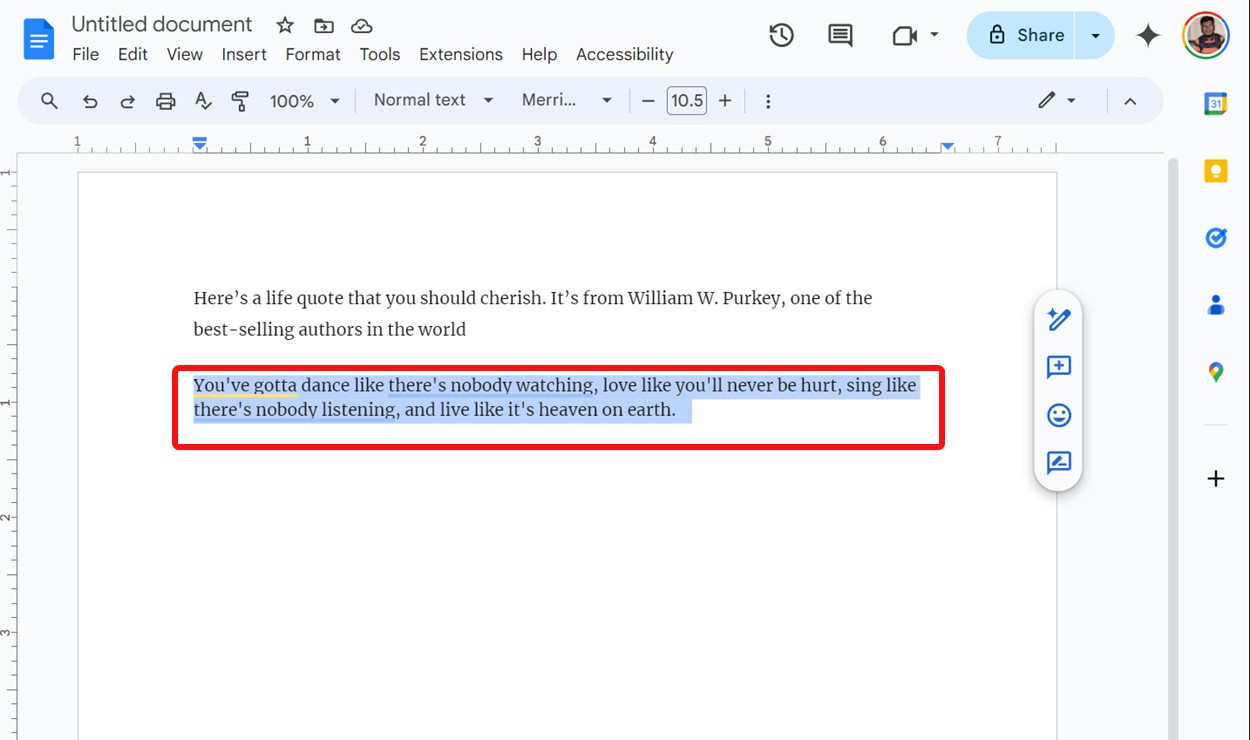The height and width of the screenshot is (740, 1250).
Task: Open the Merriweather font dropdown
Action: click(x=567, y=100)
